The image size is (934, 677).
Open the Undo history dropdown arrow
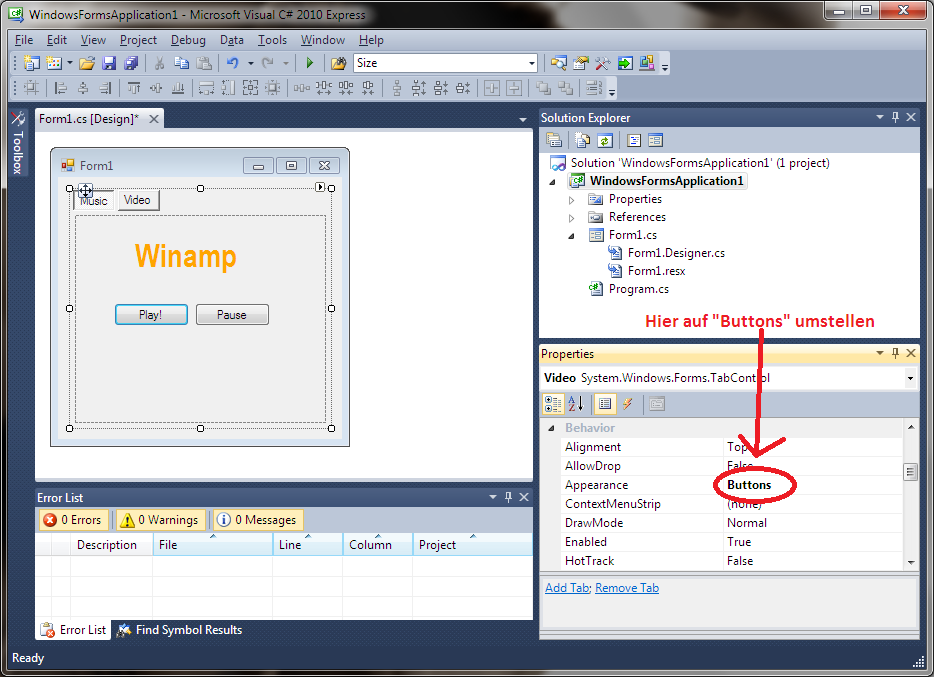(x=251, y=63)
